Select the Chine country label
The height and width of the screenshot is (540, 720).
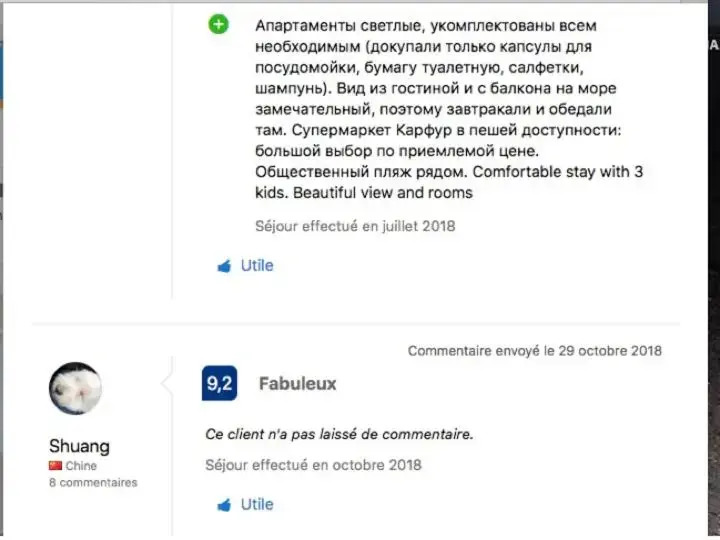click(81, 466)
